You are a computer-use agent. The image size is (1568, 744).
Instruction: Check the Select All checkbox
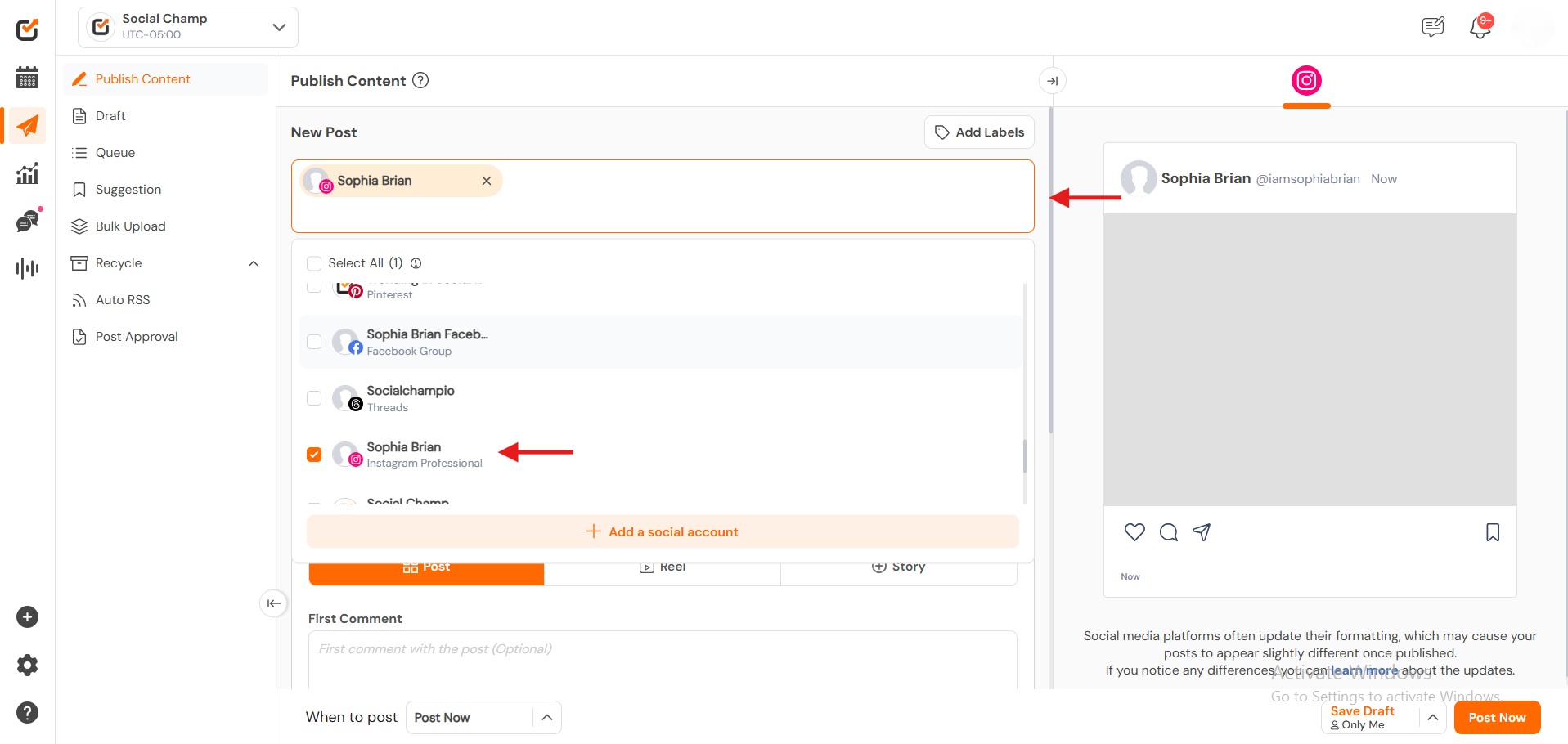[x=314, y=263]
